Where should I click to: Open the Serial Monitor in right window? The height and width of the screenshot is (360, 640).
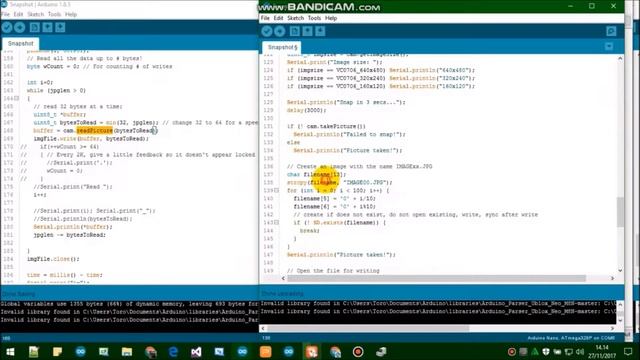611,31
